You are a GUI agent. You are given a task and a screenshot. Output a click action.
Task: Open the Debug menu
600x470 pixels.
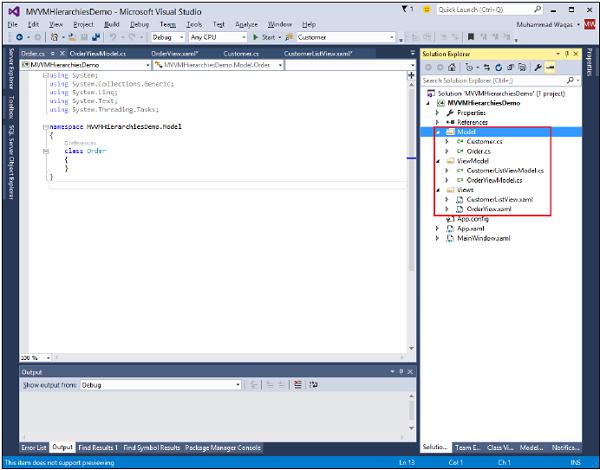pos(139,24)
